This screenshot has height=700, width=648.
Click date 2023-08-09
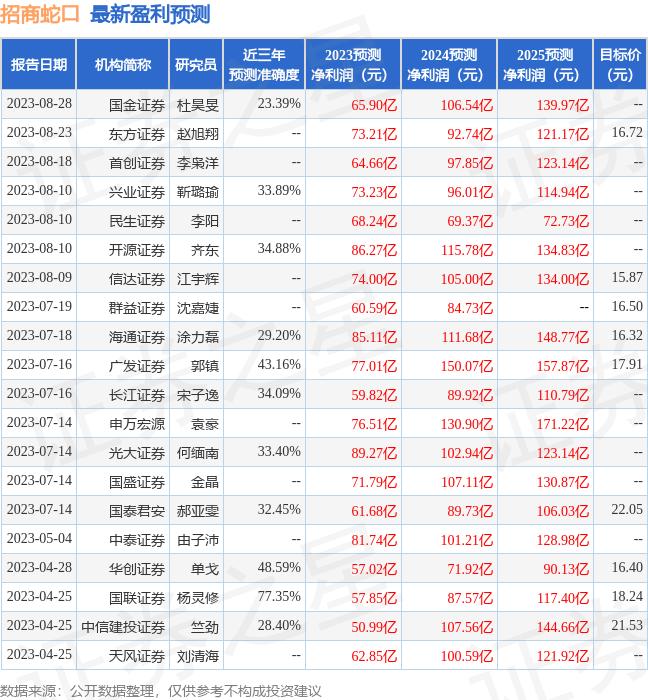39,277
